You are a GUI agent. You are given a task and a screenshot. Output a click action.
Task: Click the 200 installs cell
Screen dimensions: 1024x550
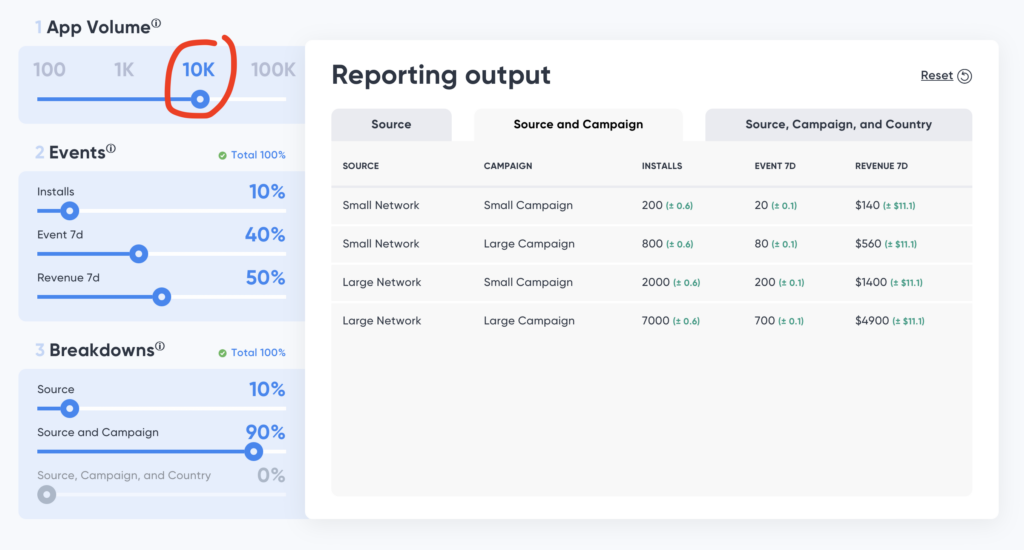coord(667,205)
